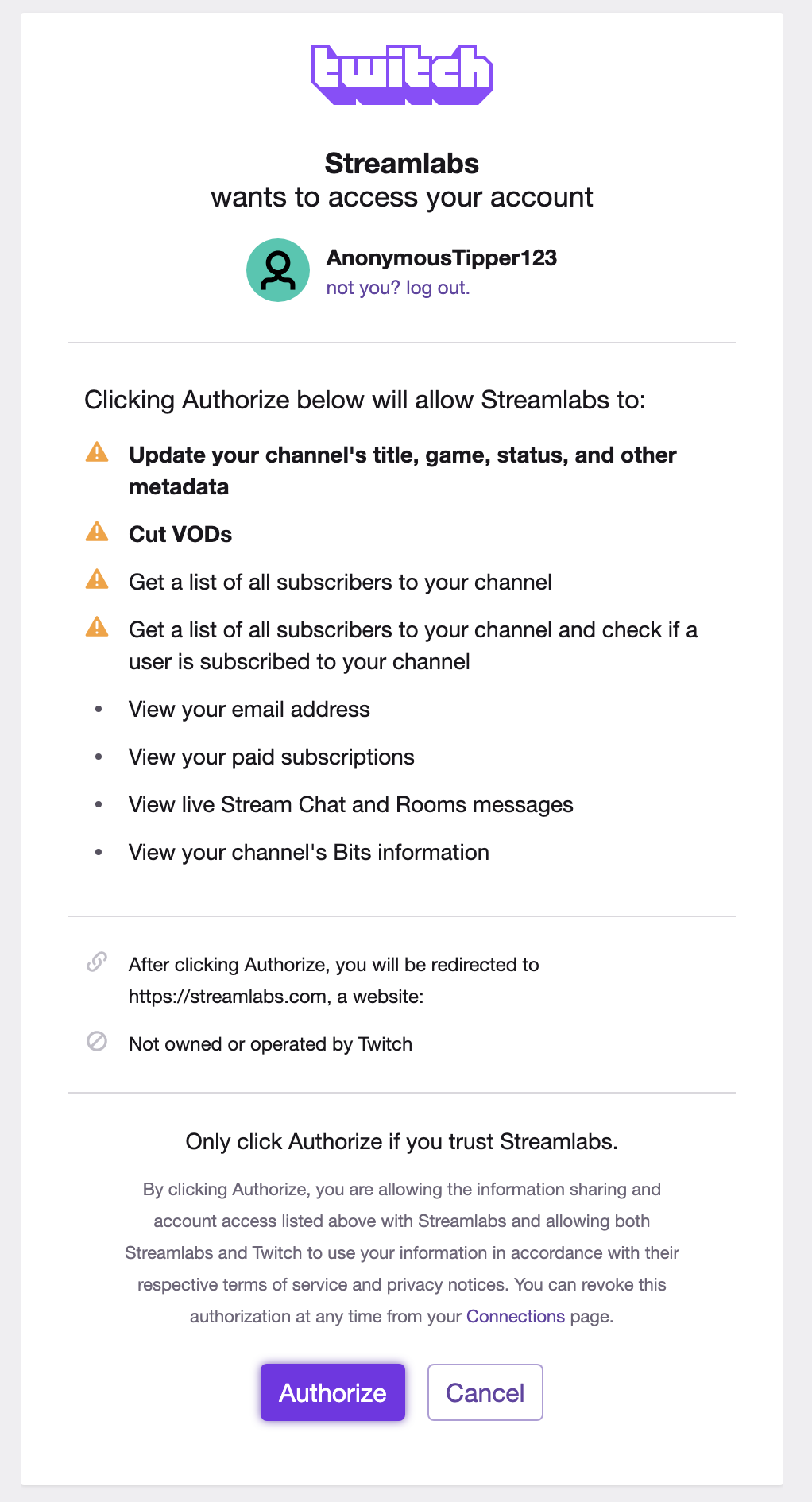Follow the 'not you? log out.' link
Viewport: 812px width, 1502px height.
(398, 288)
